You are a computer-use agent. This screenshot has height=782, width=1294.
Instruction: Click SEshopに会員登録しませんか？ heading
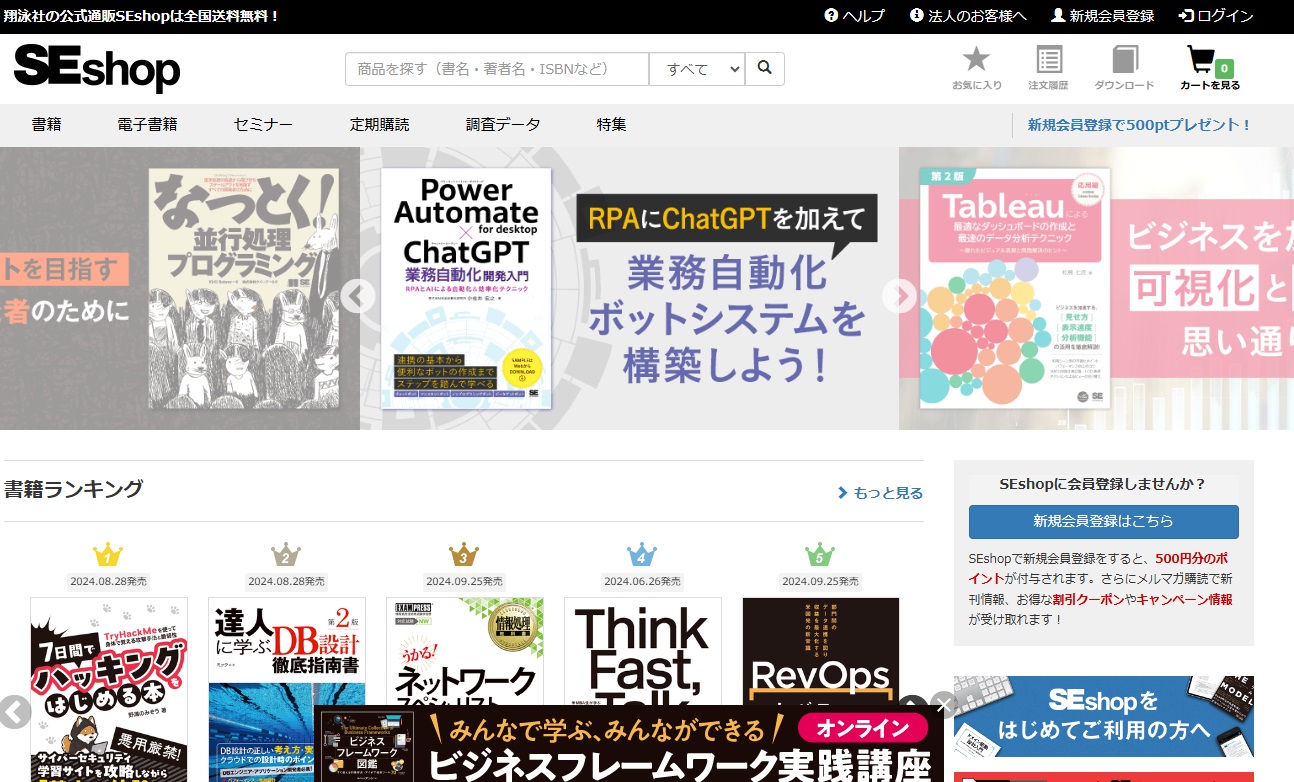click(x=1103, y=484)
